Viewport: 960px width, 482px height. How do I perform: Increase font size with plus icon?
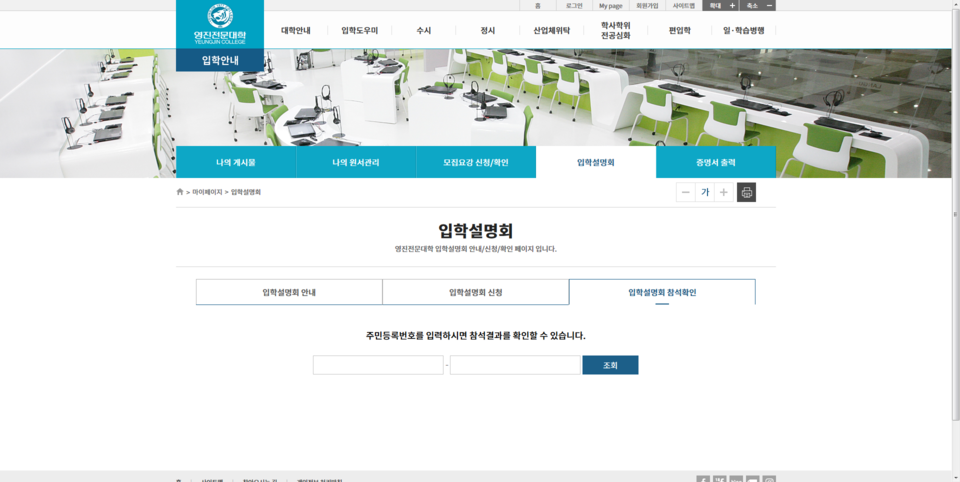[x=723, y=192]
